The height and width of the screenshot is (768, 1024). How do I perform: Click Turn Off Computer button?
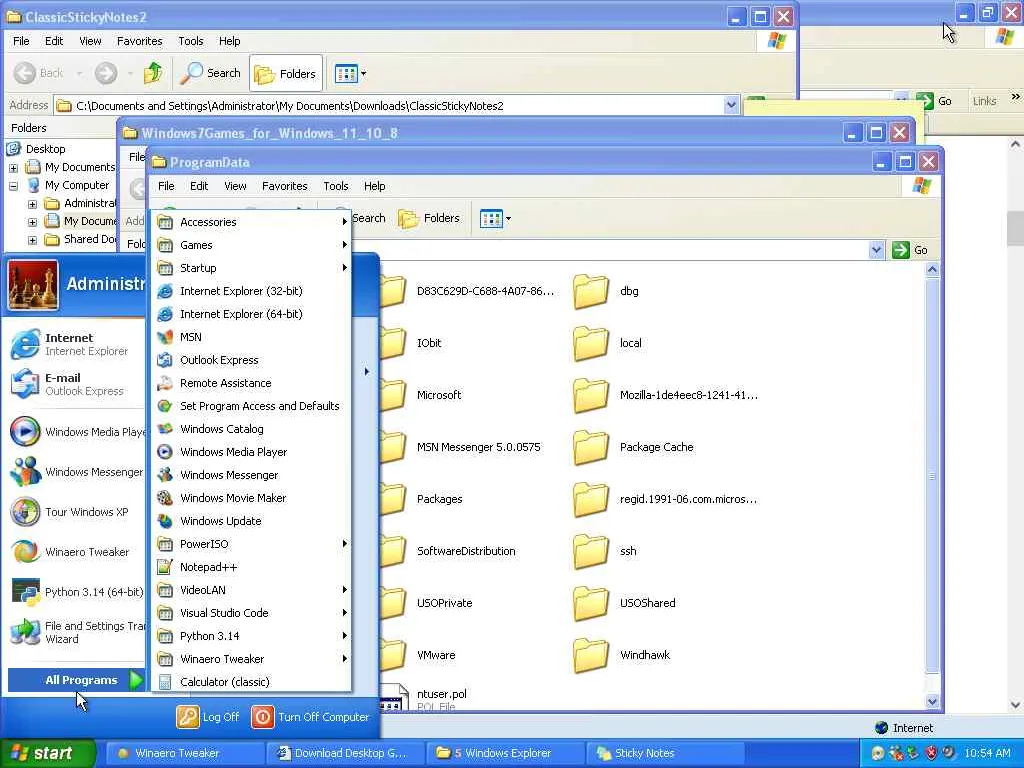[311, 717]
